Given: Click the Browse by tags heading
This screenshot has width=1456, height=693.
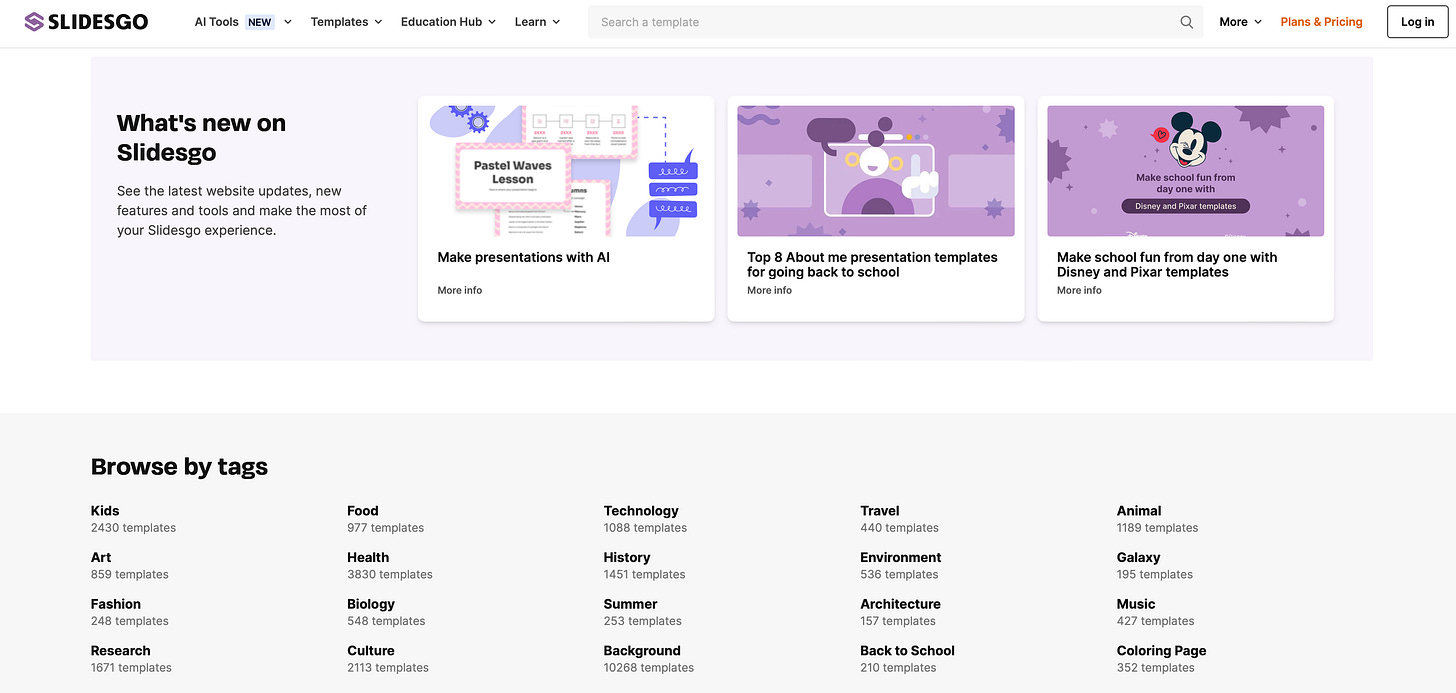Looking at the screenshot, I should pyautogui.click(x=179, y=467).
